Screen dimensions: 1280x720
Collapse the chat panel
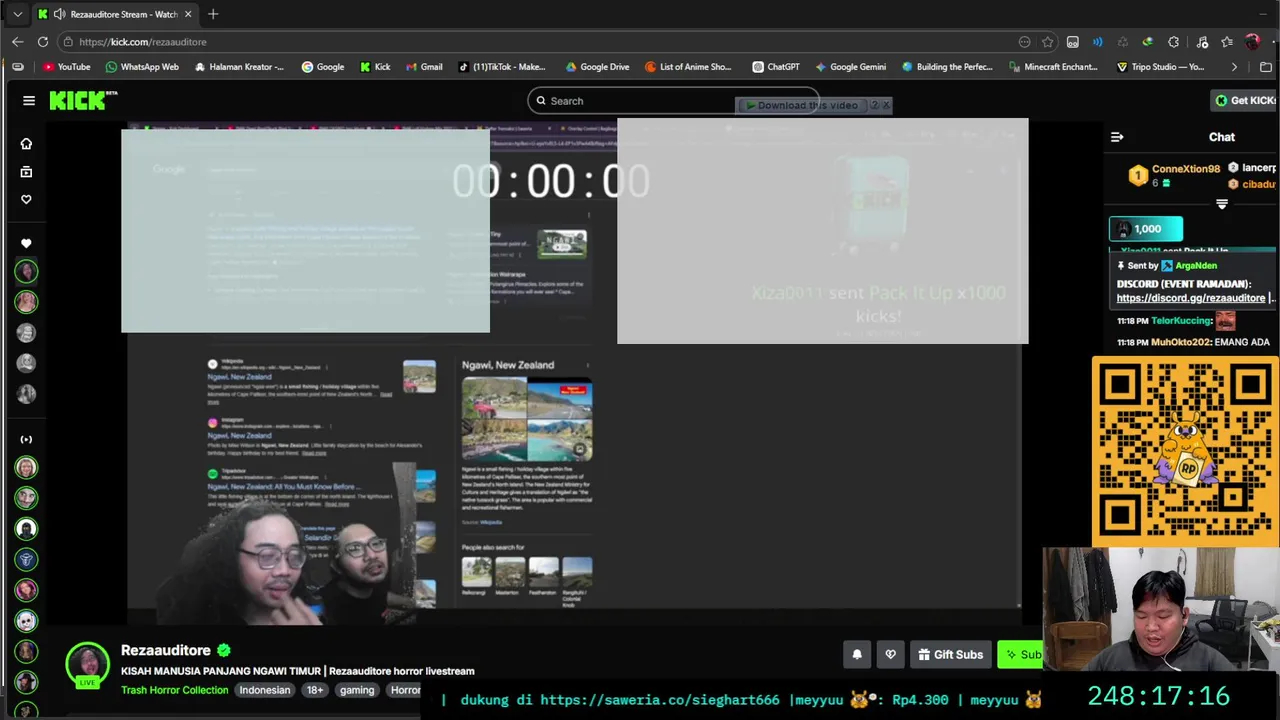point(1117,137)
